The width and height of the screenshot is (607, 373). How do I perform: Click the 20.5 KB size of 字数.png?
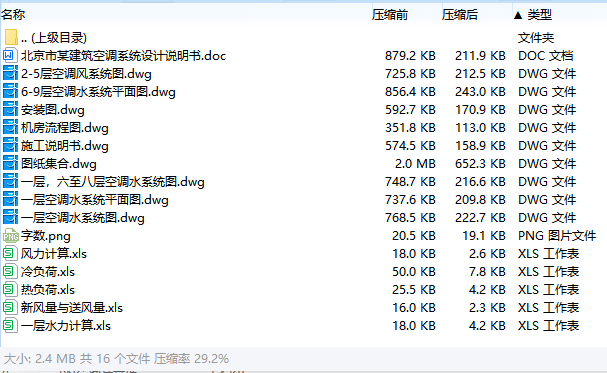(x=414, y=236)
